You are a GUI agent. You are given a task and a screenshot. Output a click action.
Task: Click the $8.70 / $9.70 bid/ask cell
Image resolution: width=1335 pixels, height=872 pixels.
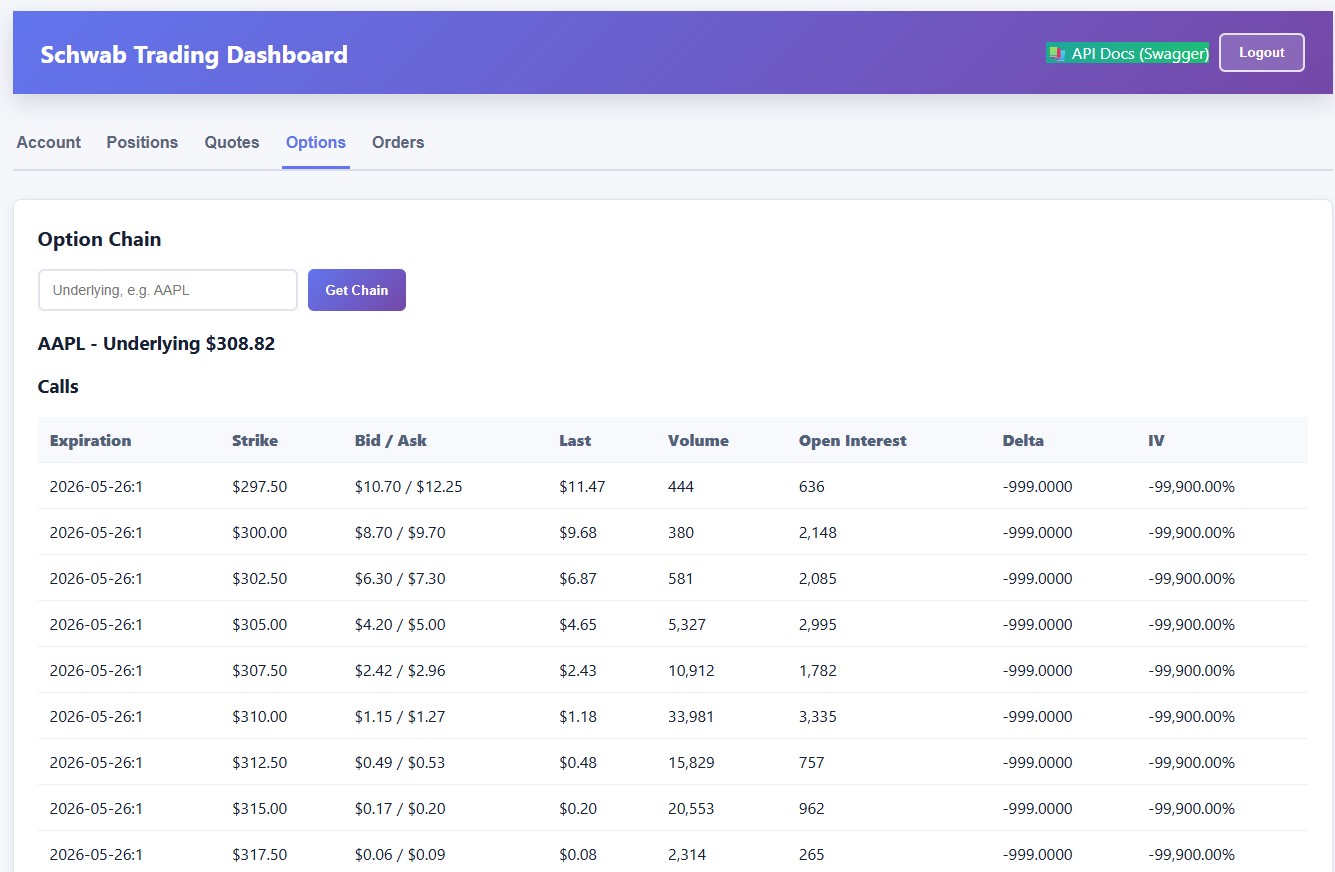[x=400, y=533]
